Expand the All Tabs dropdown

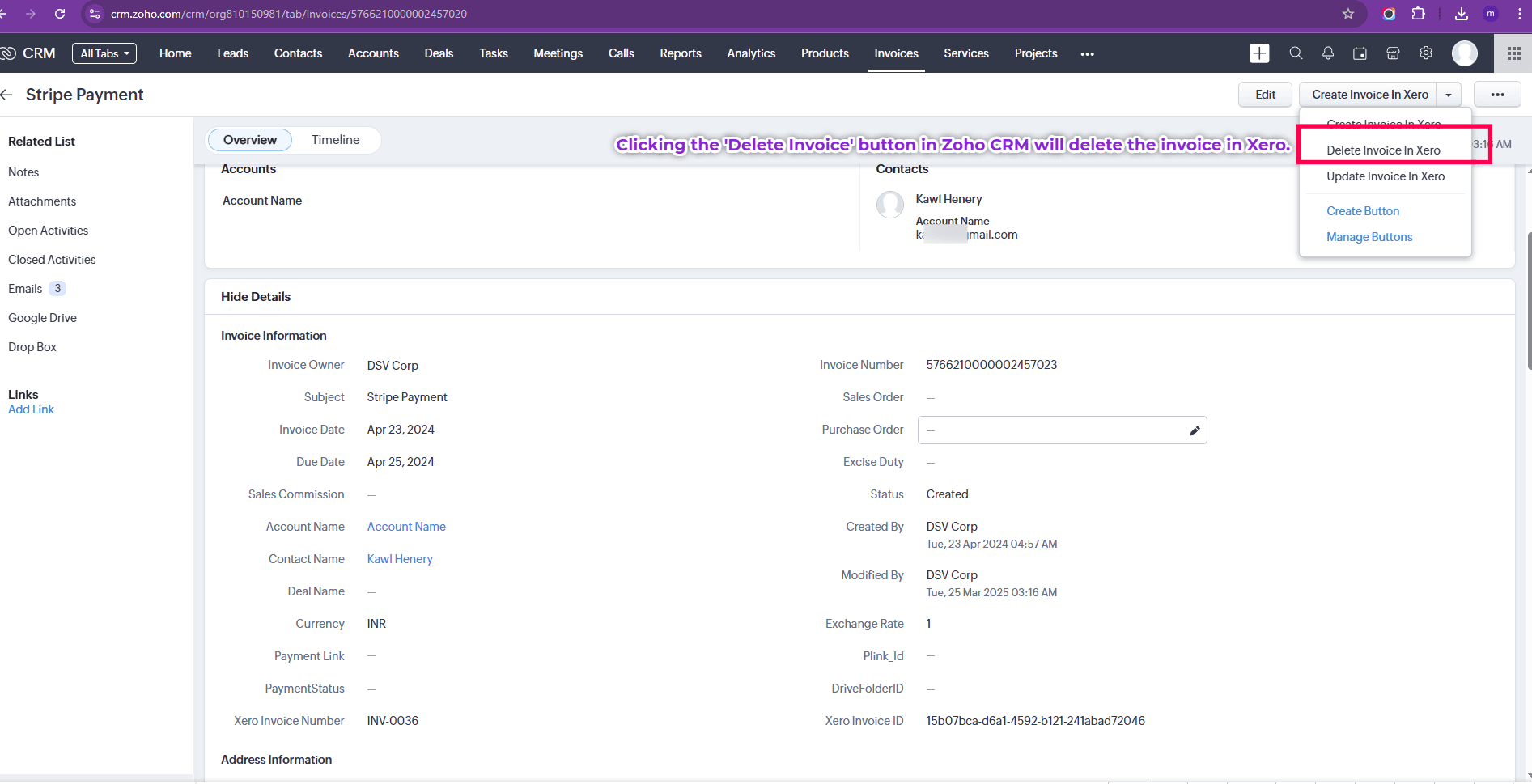click(104, 53)
